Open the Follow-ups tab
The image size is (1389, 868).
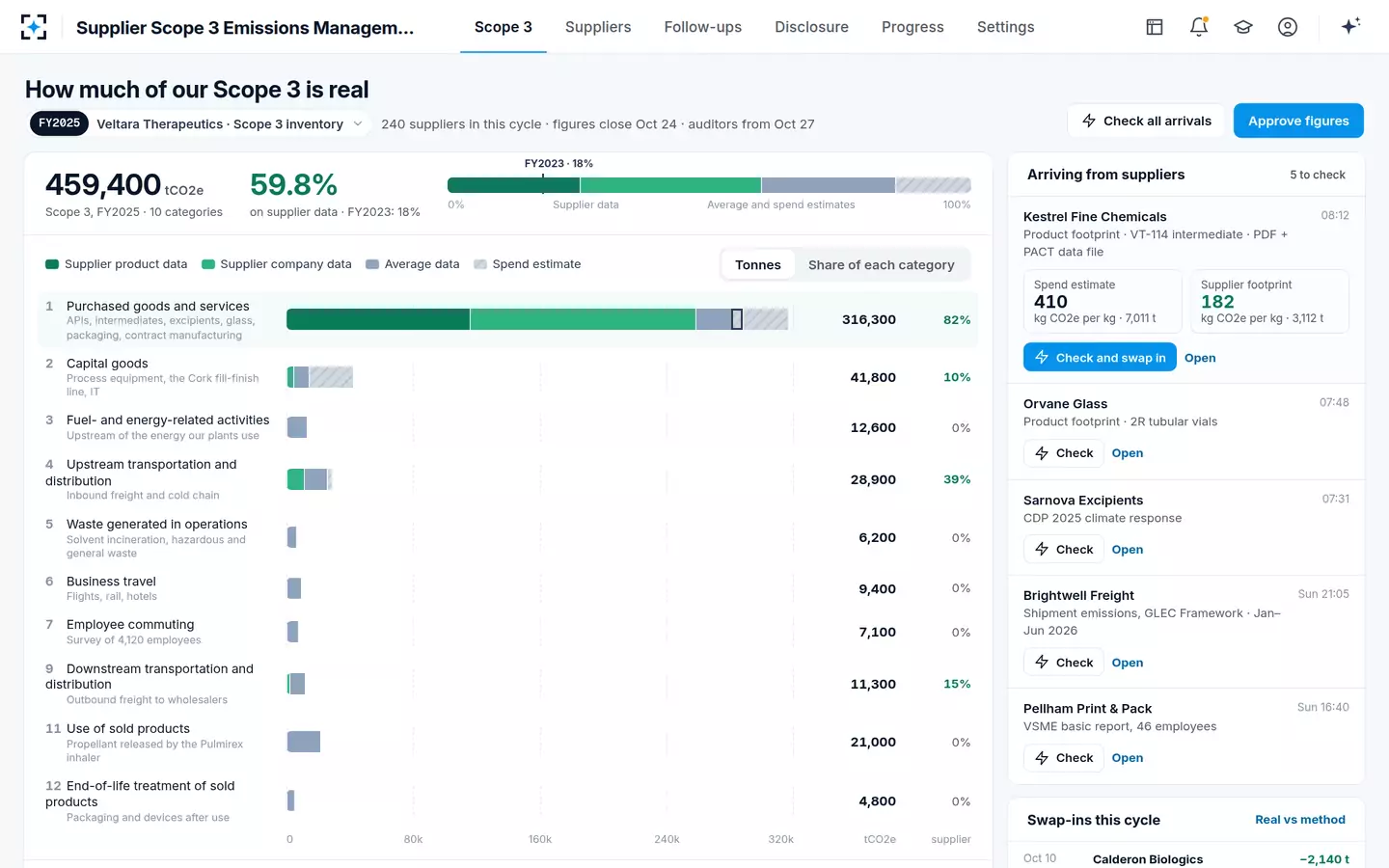[703, 27]
